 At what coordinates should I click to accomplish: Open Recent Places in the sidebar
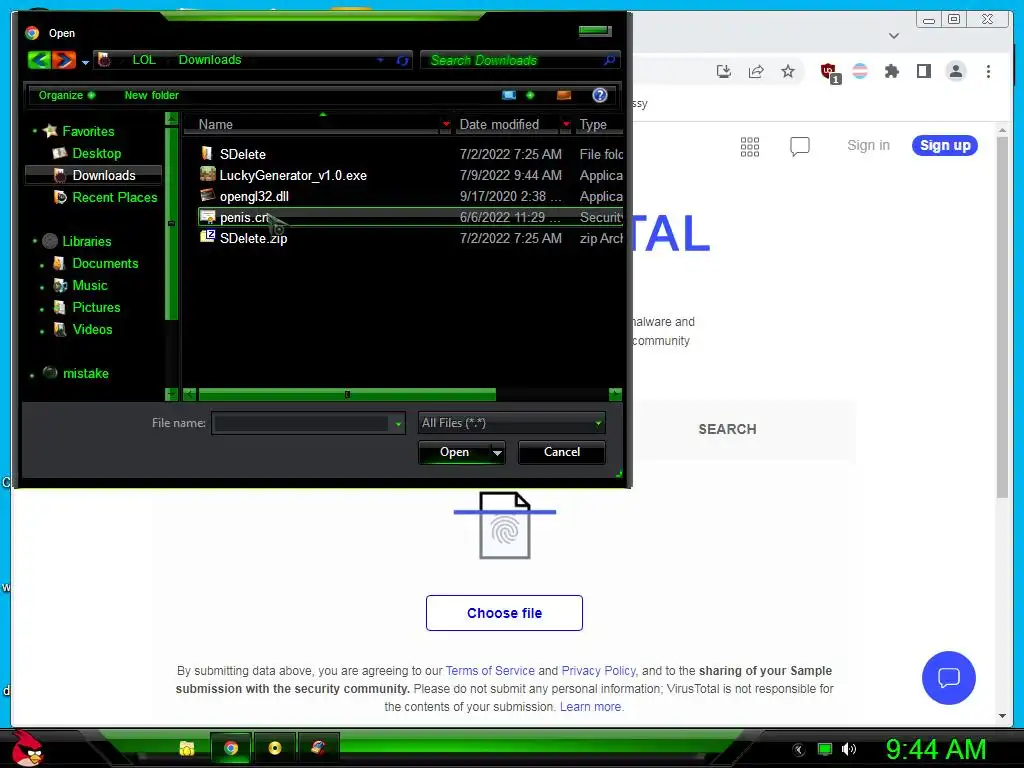point(115,197)
